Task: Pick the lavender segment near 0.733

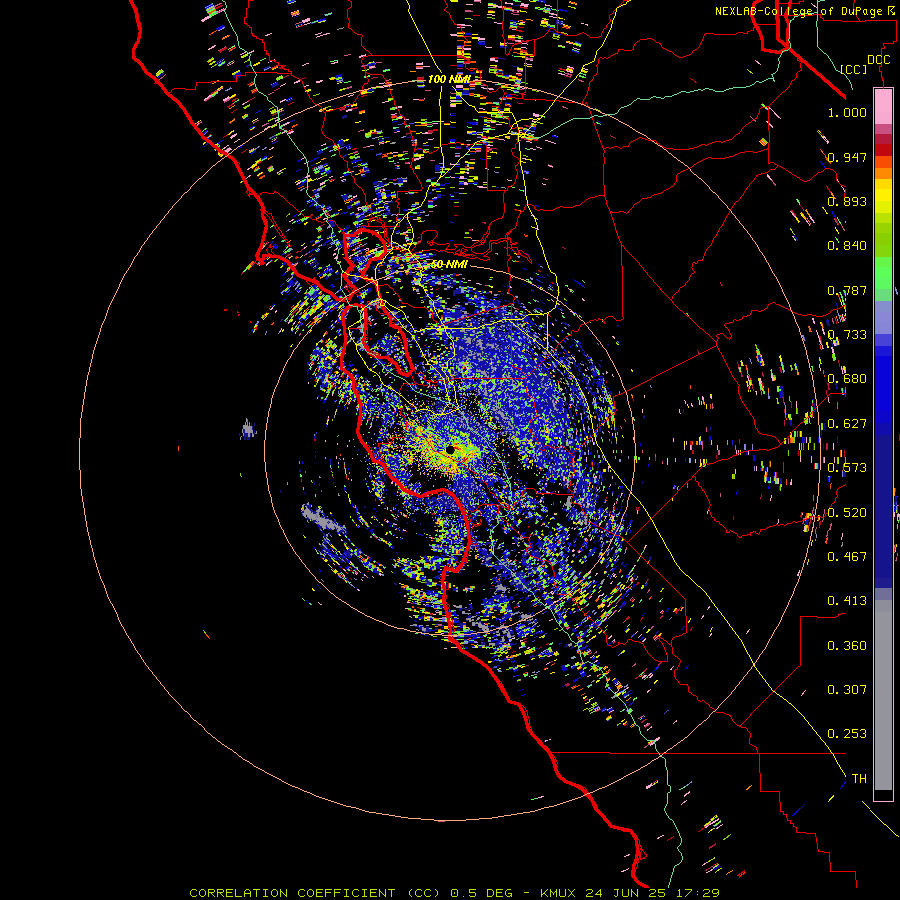Action: [x=883, y=317]
